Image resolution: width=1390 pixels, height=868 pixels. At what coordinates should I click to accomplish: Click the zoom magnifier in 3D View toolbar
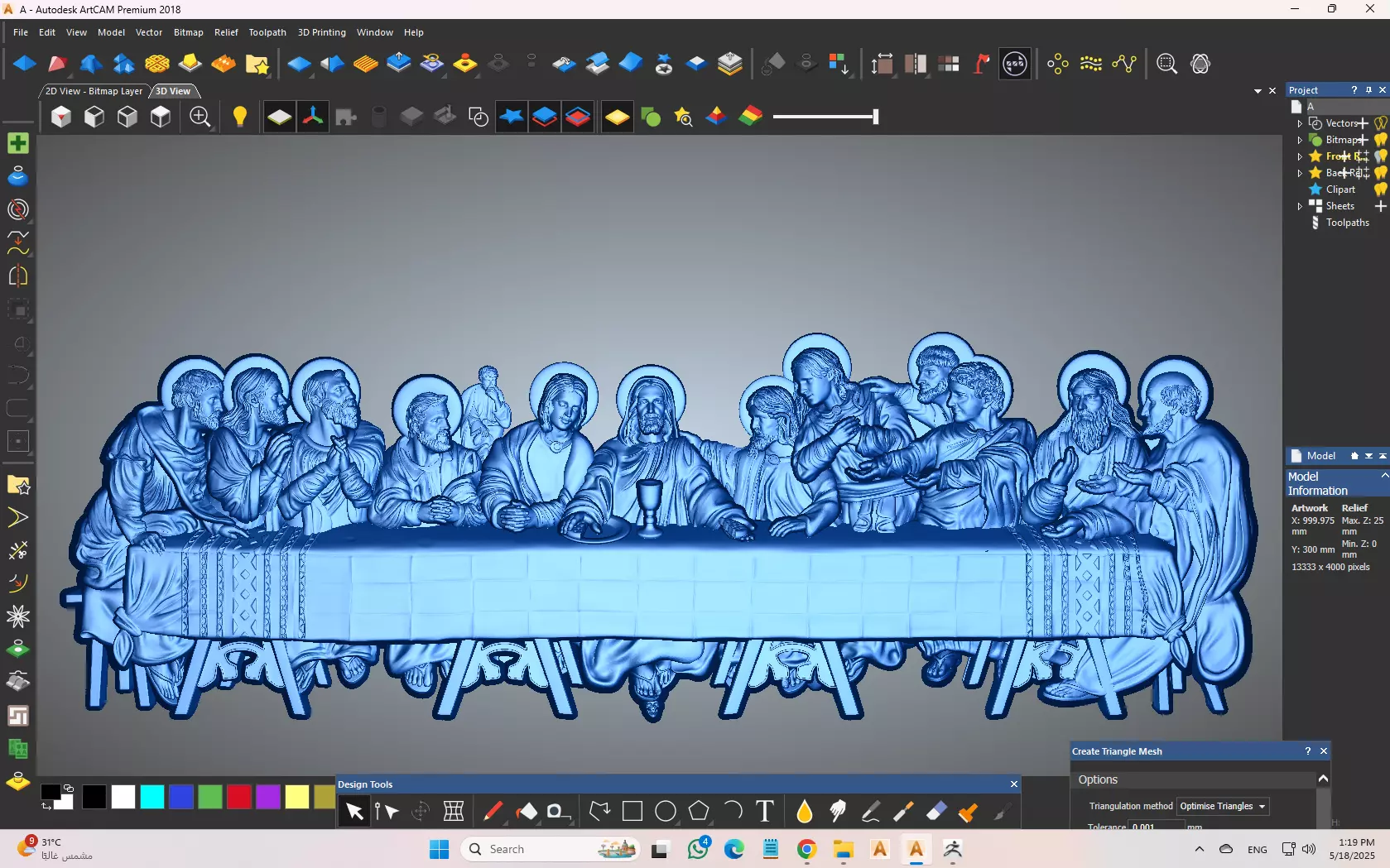[200, 117]
